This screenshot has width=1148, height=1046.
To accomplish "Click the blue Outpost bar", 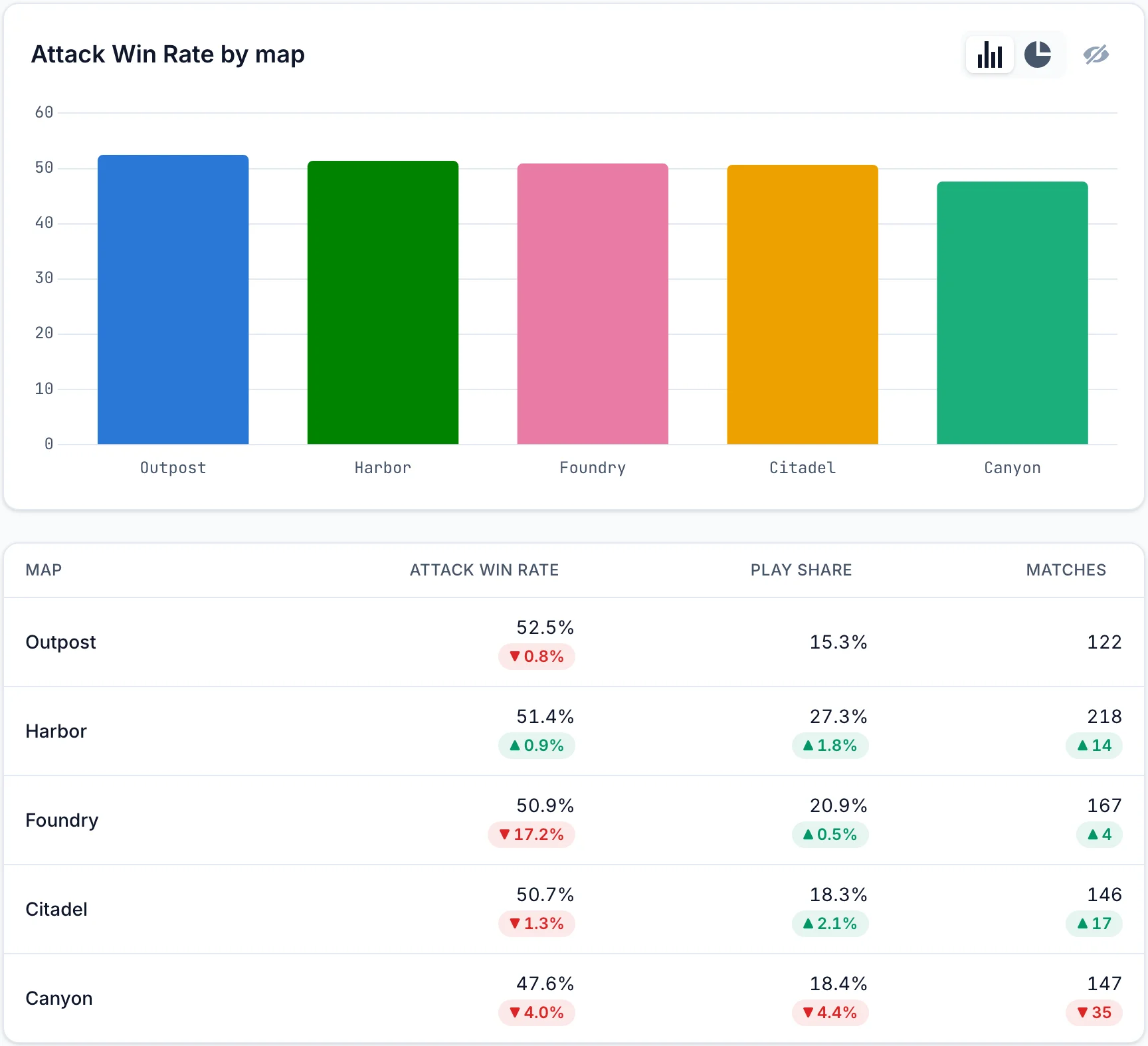I will [x=173, y=299].
